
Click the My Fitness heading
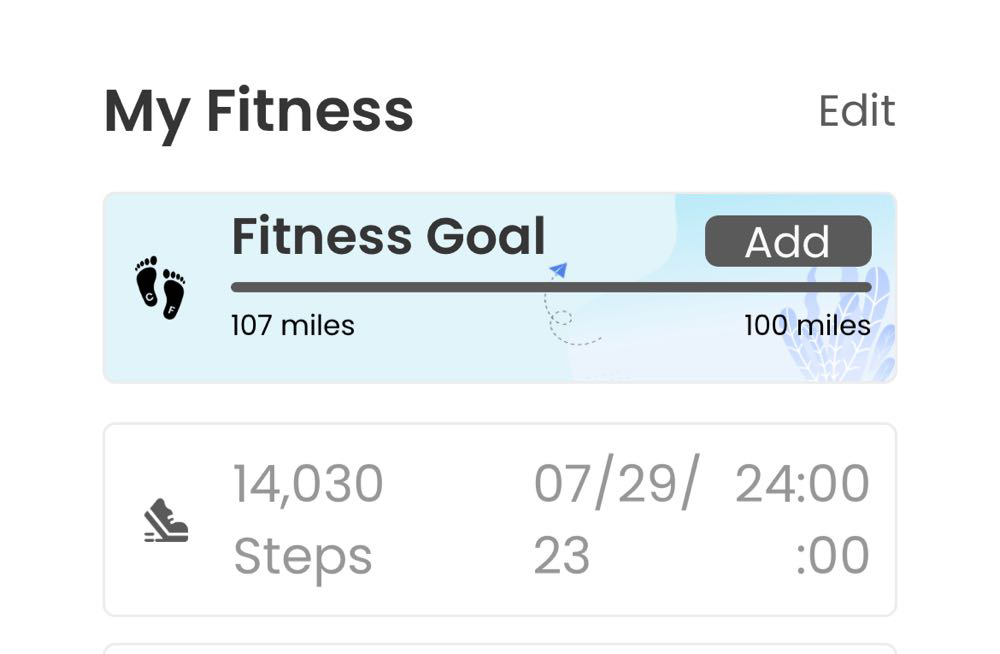click(258, 114)
